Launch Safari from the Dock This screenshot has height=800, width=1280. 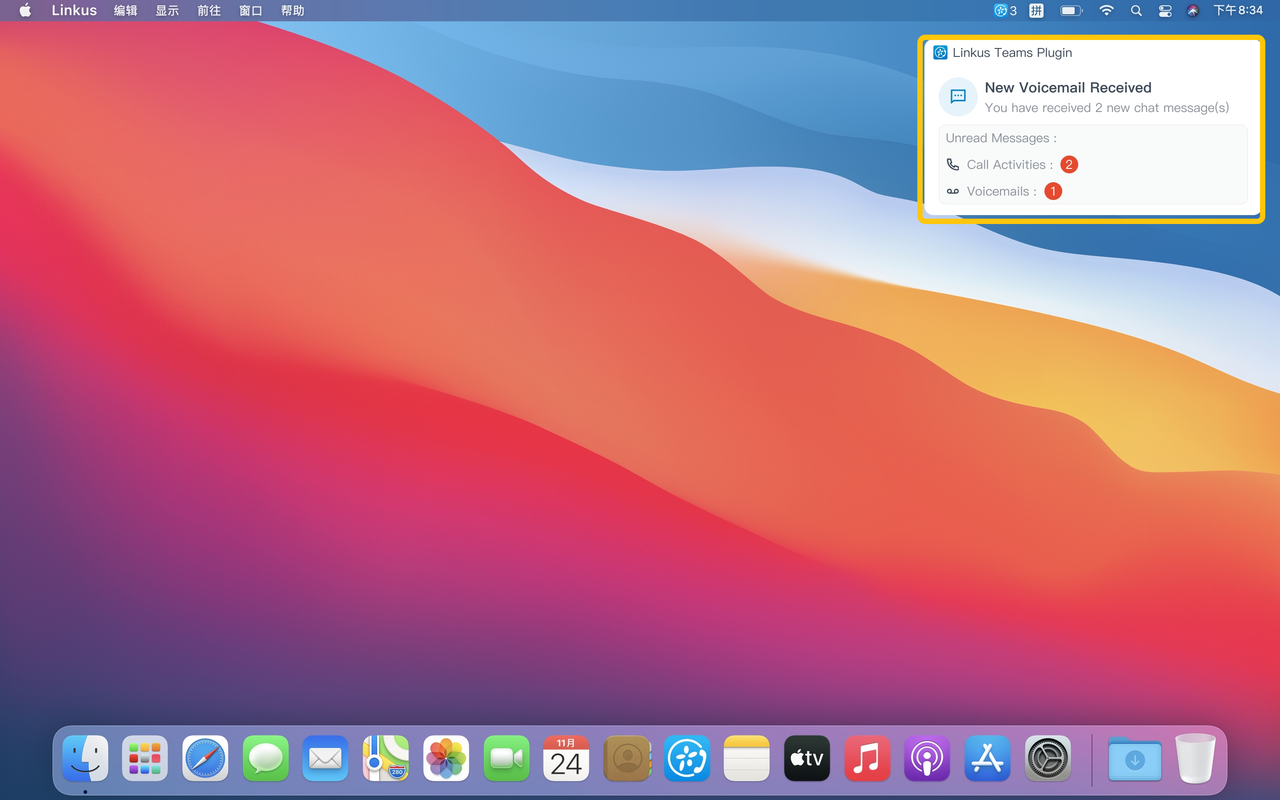pyautogui.click(x=205, y=759)
